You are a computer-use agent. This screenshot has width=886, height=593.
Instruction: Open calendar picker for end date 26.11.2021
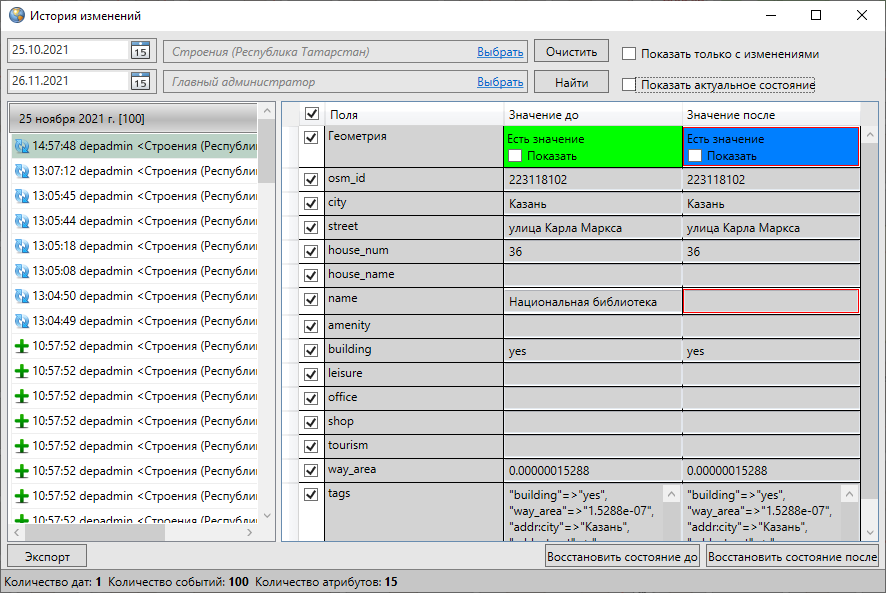pos(139,82)
